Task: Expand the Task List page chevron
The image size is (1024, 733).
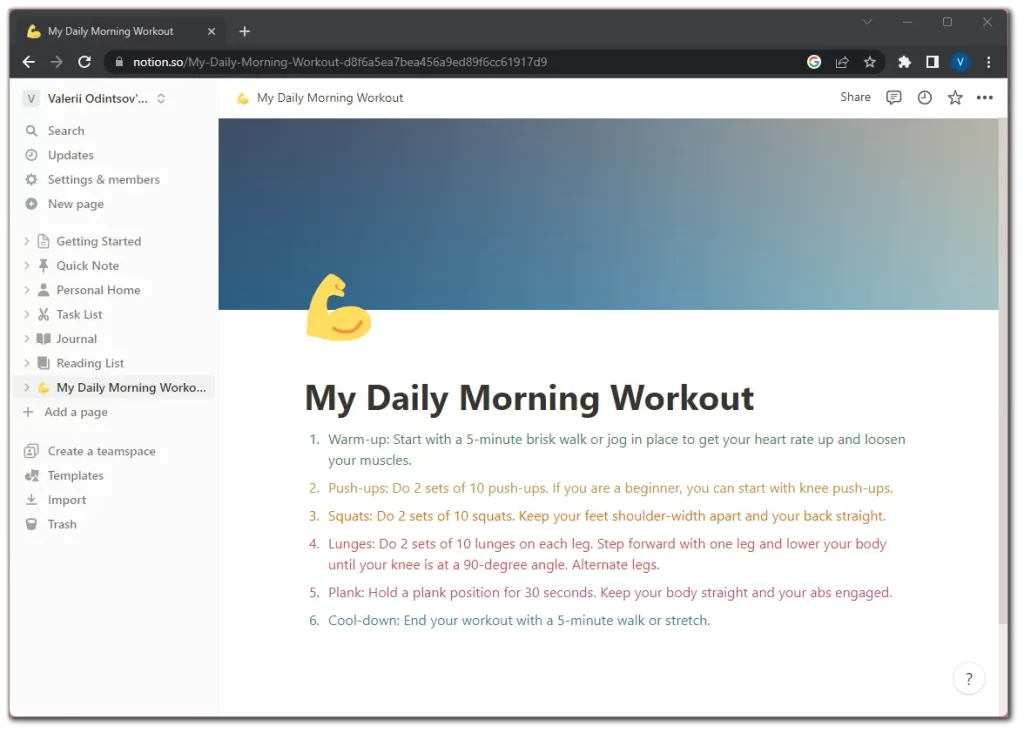Action: pos(26,314)
